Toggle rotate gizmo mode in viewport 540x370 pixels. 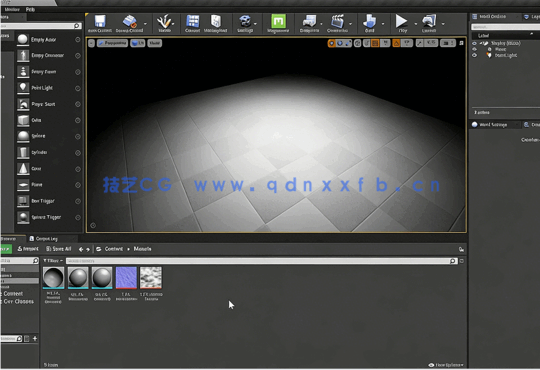(340, 43)
